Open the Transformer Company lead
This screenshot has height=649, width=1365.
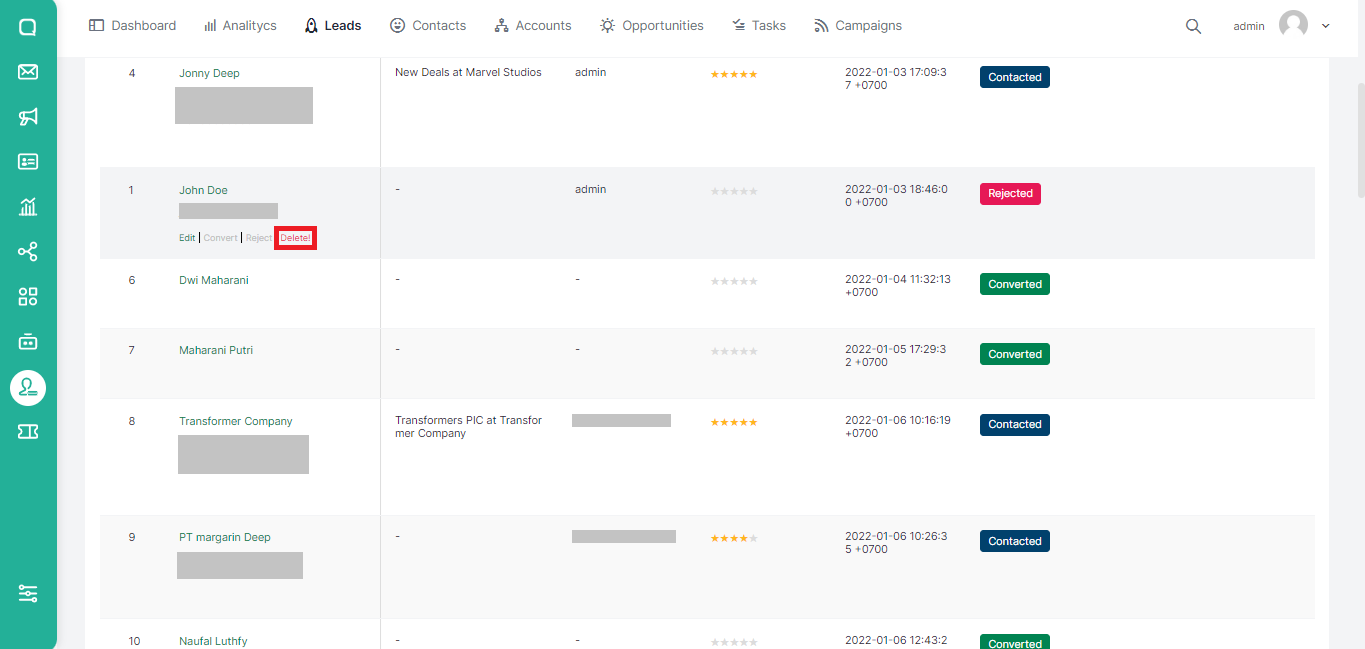[236, 421]
